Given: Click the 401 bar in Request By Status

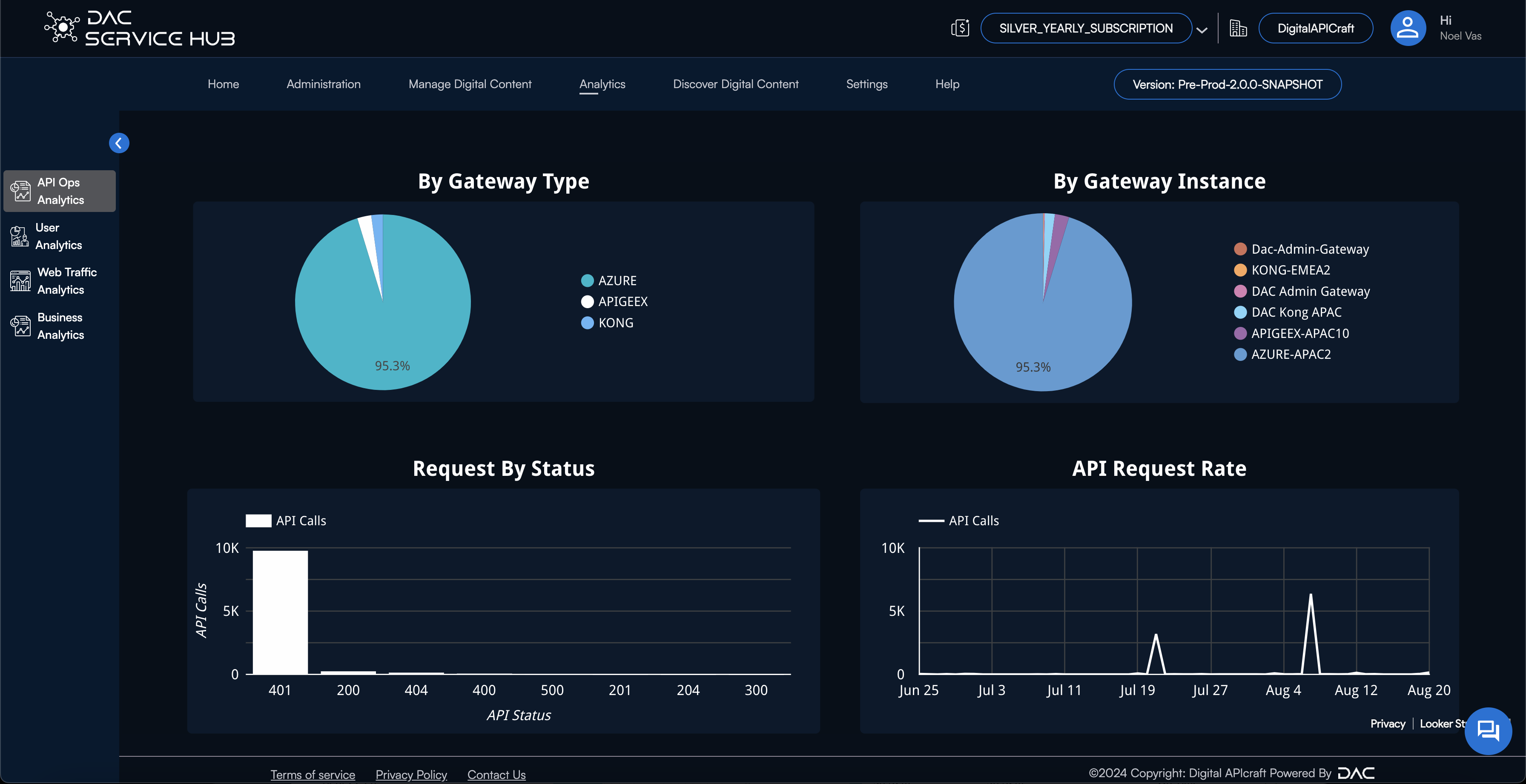Looking at the screenshot, I should [280, 612].
